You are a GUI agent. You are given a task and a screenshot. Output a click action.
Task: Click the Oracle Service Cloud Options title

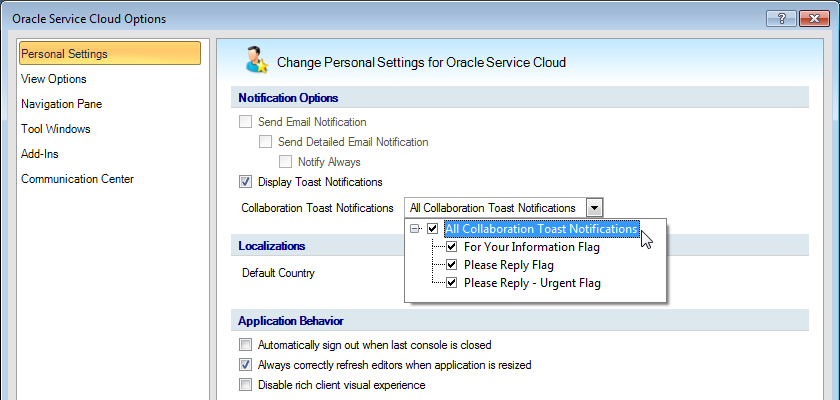coord(89,19)
